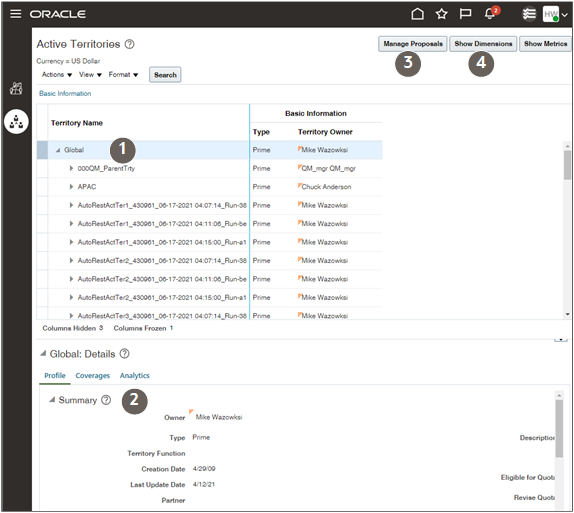Image resolution: width=574 pixels, height=513 pixels.
Task: Select APAC territory name
Action: click(x=87, y=187)
